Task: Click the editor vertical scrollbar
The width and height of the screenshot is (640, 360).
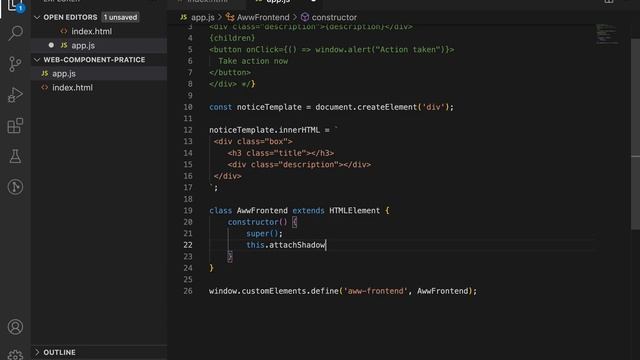Action: [635, 135]
